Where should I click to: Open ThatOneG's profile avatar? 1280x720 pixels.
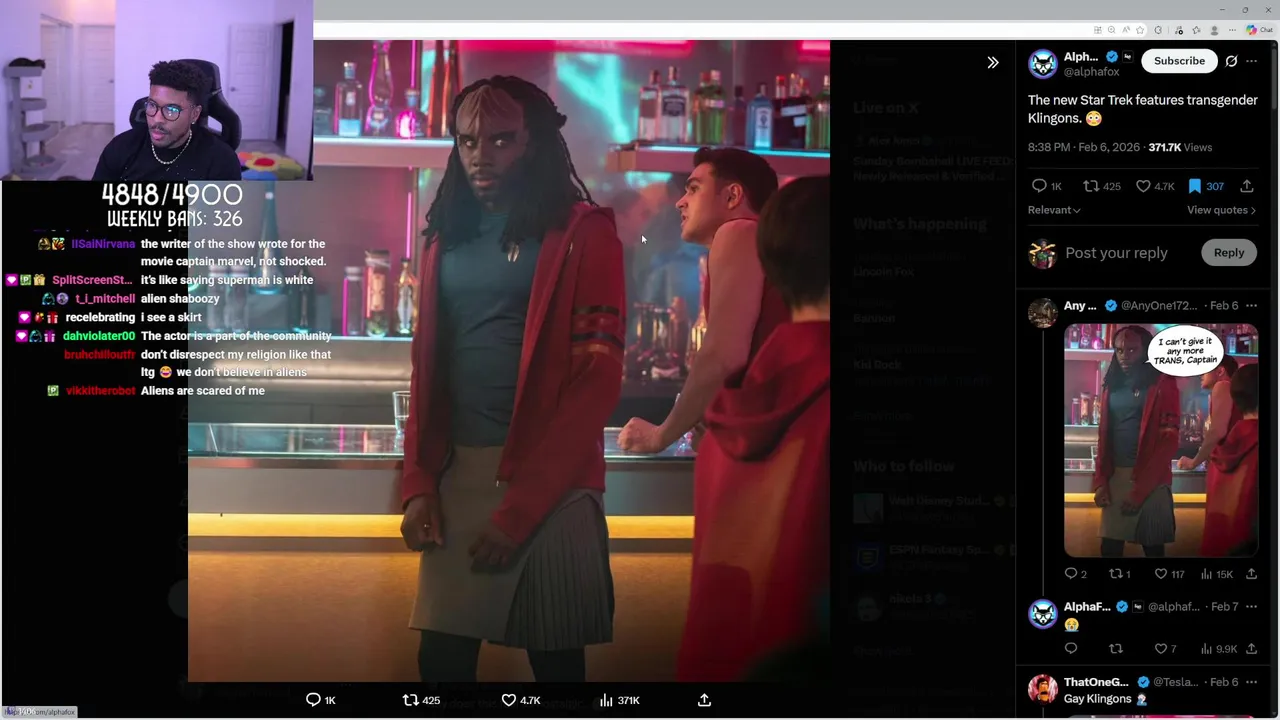coord(1043,689)
